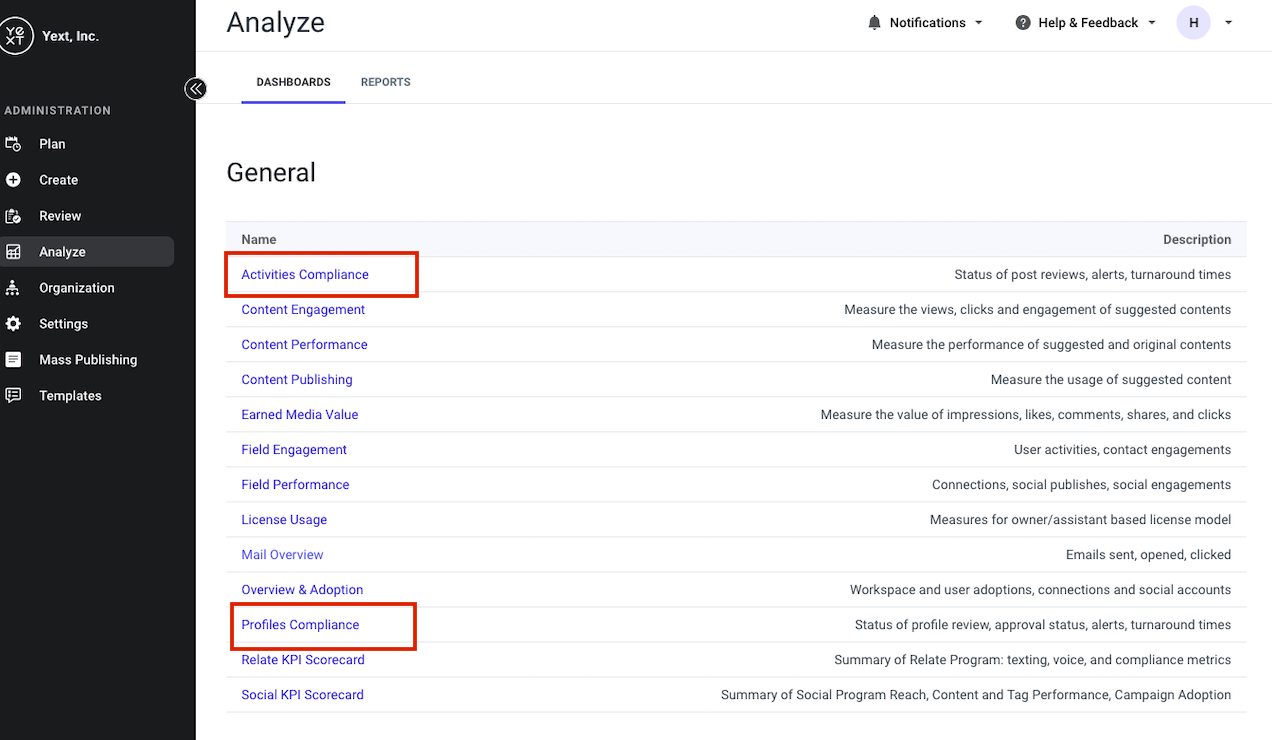Click description 'Measure the usage of suggested content'
The image size is (1272, 740).
1111,379
